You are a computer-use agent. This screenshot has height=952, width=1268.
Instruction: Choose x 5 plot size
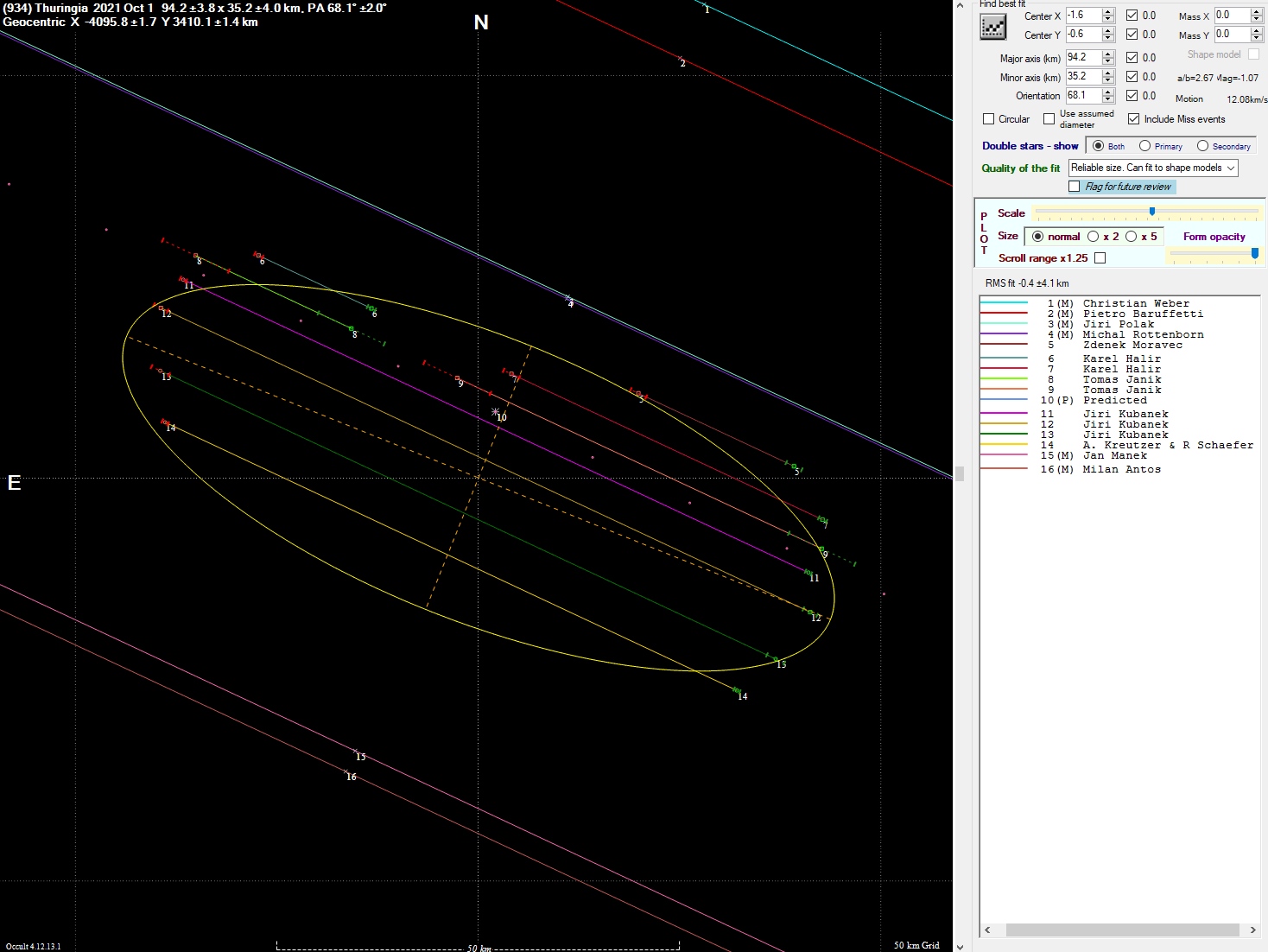pyautogui.click(x=1131, y=237)
